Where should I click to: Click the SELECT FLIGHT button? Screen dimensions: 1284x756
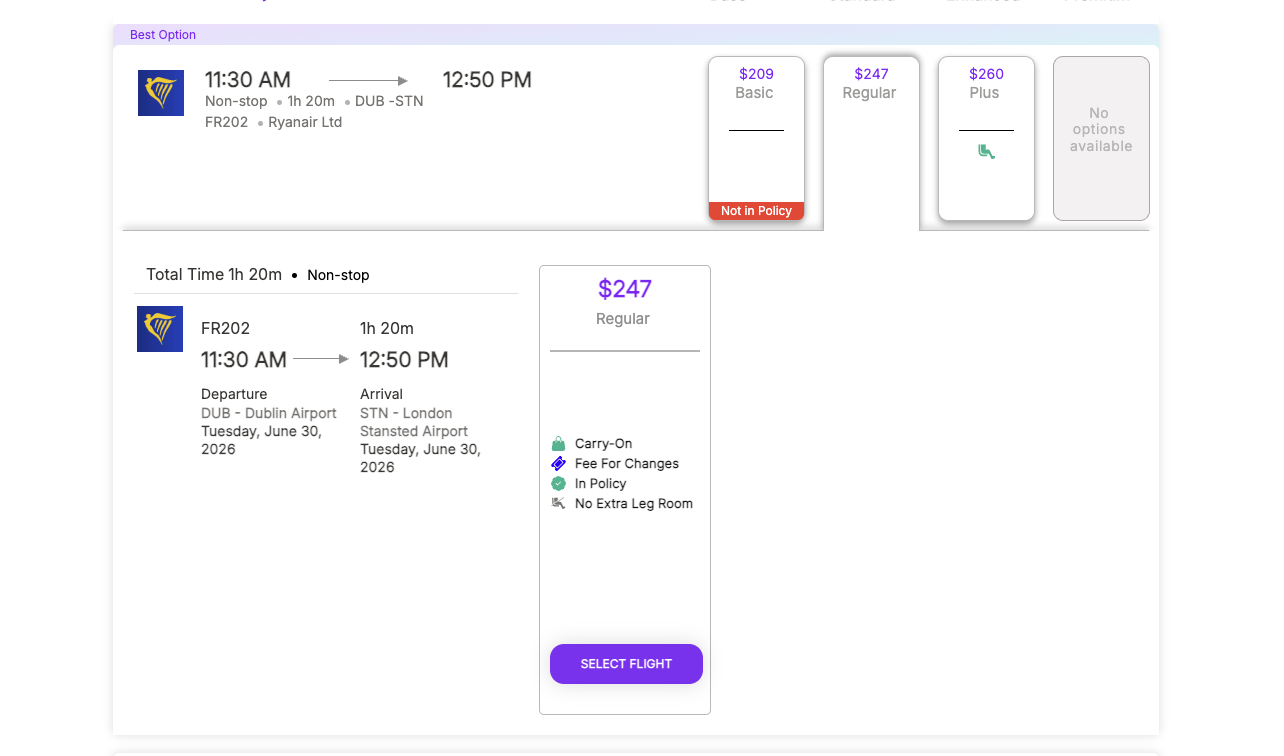[626, 664]
